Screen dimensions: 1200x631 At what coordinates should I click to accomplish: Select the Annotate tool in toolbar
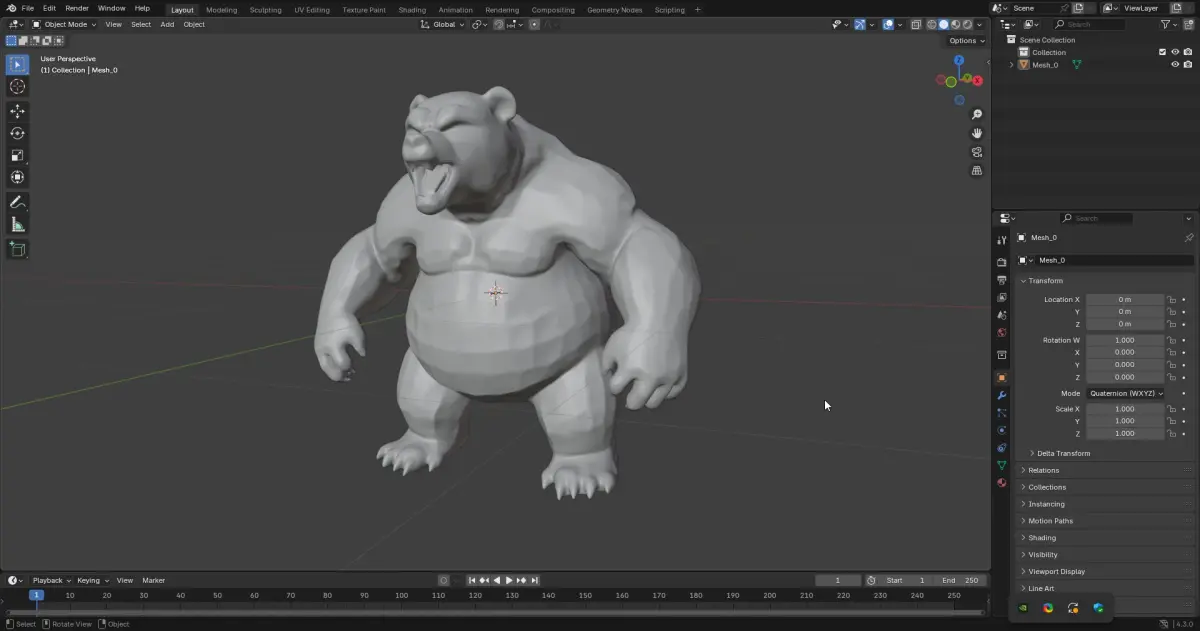(x=17, y=202)
